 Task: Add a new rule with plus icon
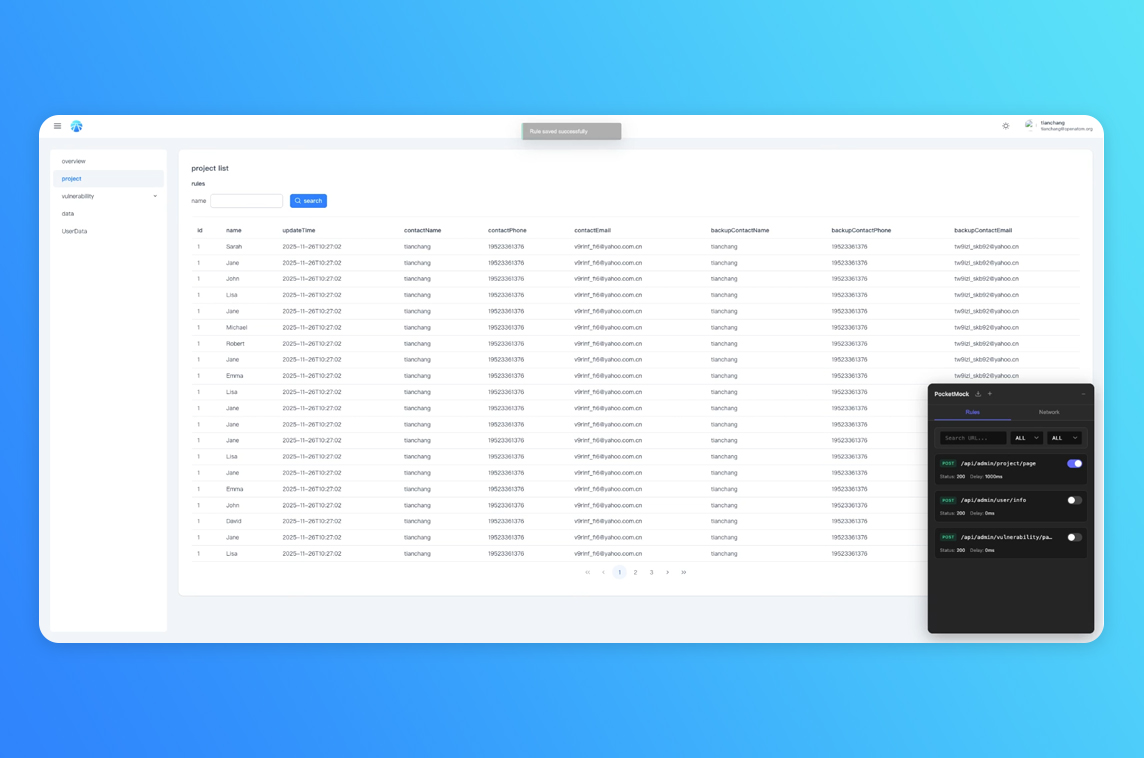(x=990, y=394)
